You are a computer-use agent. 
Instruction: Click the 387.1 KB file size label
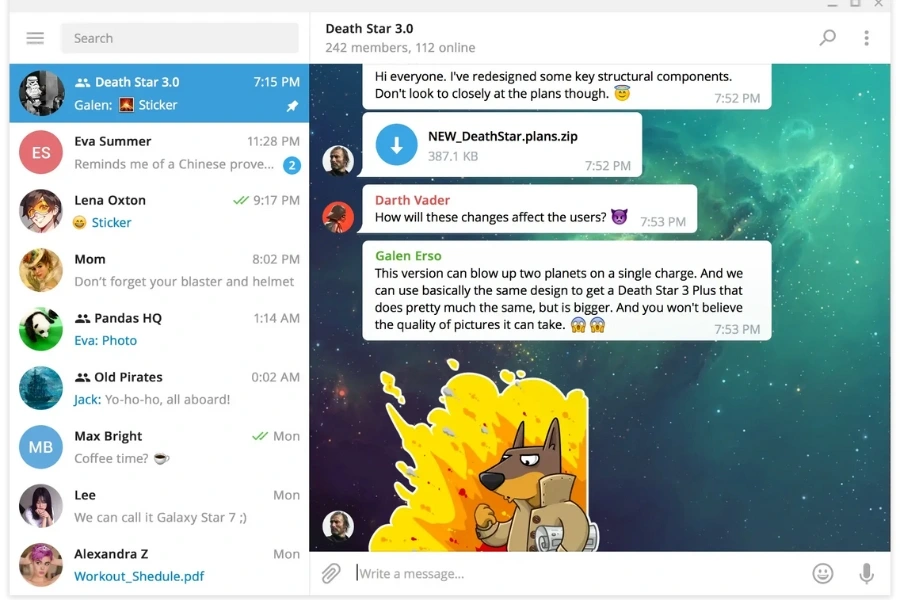453,156
